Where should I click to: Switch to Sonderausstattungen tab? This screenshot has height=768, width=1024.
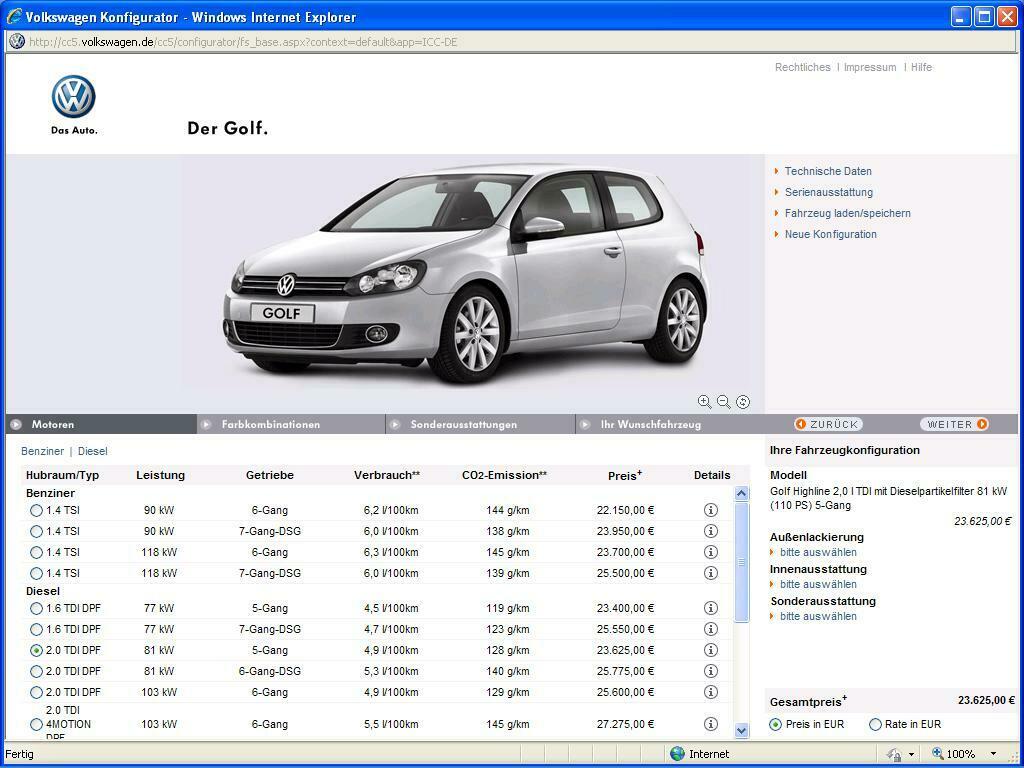(x=481, y=424)
